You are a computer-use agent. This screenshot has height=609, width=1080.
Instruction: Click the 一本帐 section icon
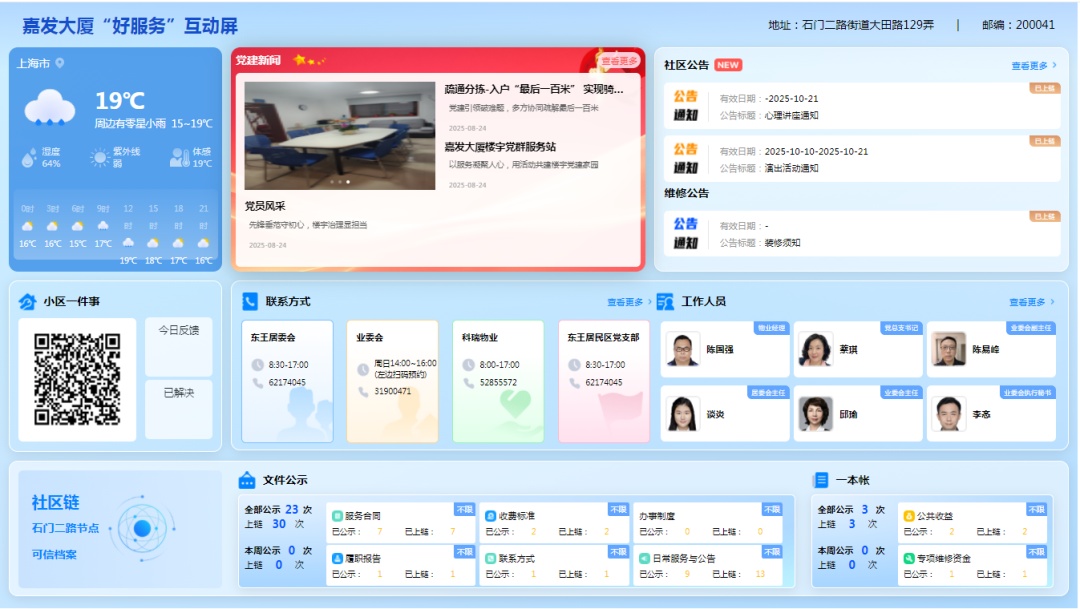pos(821,480)
